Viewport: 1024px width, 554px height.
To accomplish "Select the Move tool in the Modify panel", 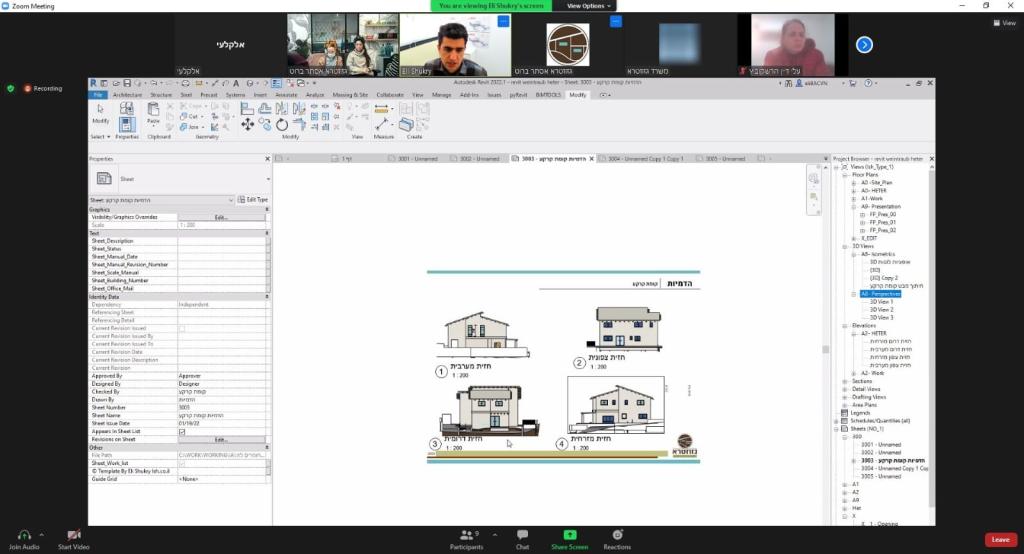I will click(x=248, y=124).
